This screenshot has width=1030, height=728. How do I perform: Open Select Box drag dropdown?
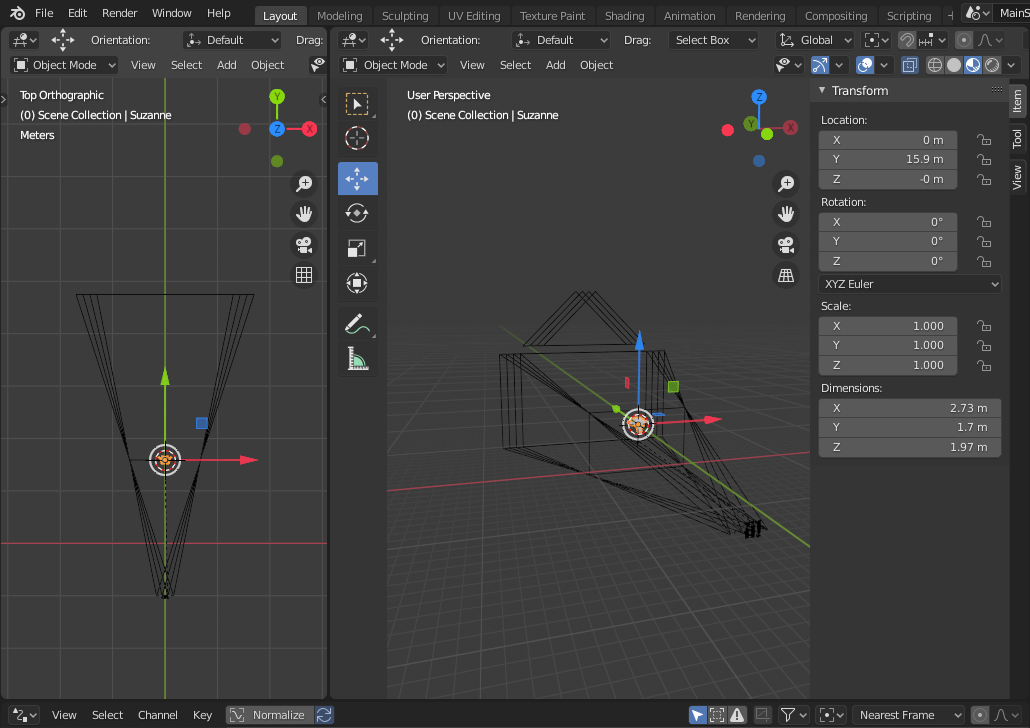tap(713, 40)
